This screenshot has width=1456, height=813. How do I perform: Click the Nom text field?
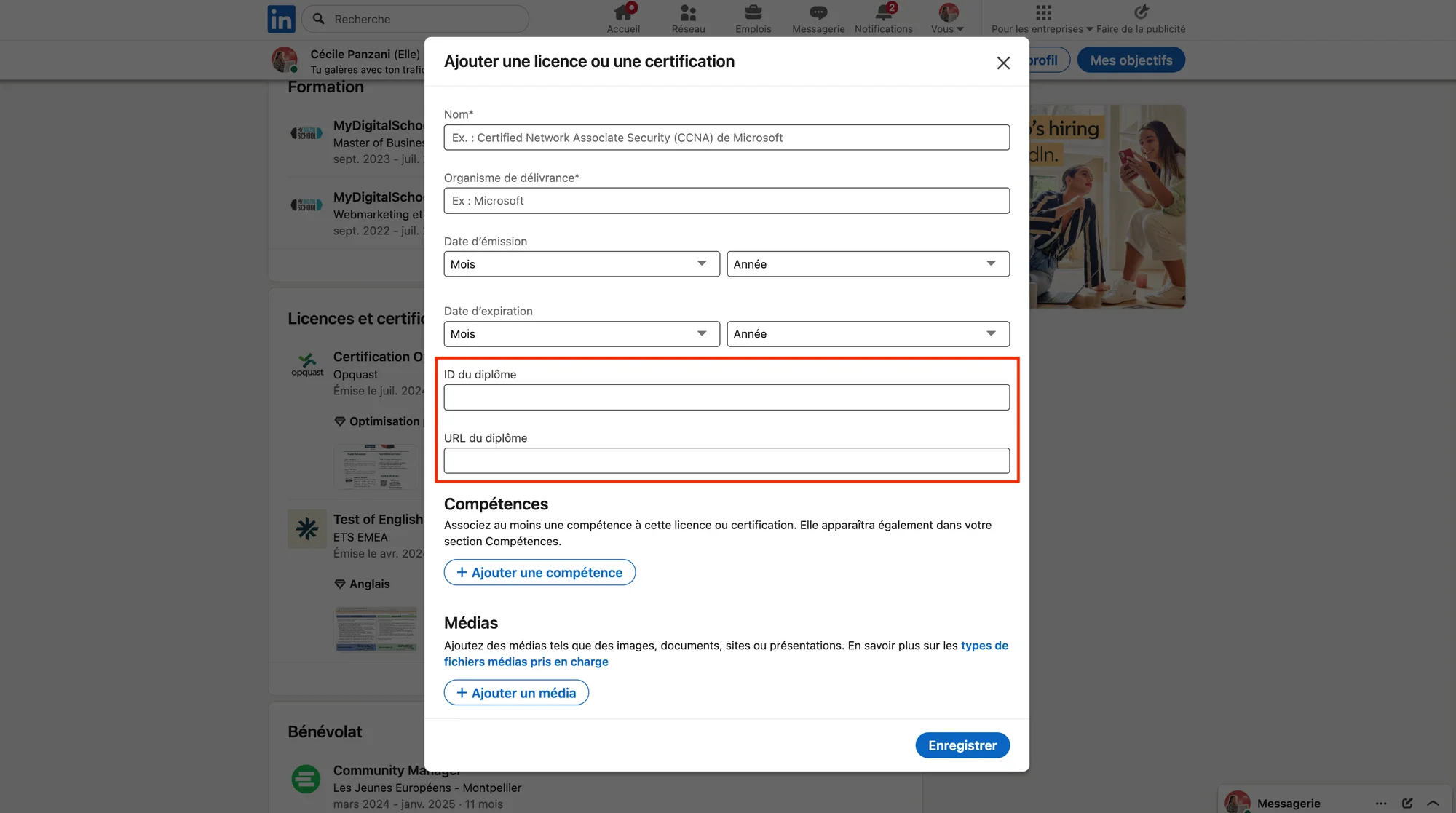pyautogui.click(x=727, y=138)
